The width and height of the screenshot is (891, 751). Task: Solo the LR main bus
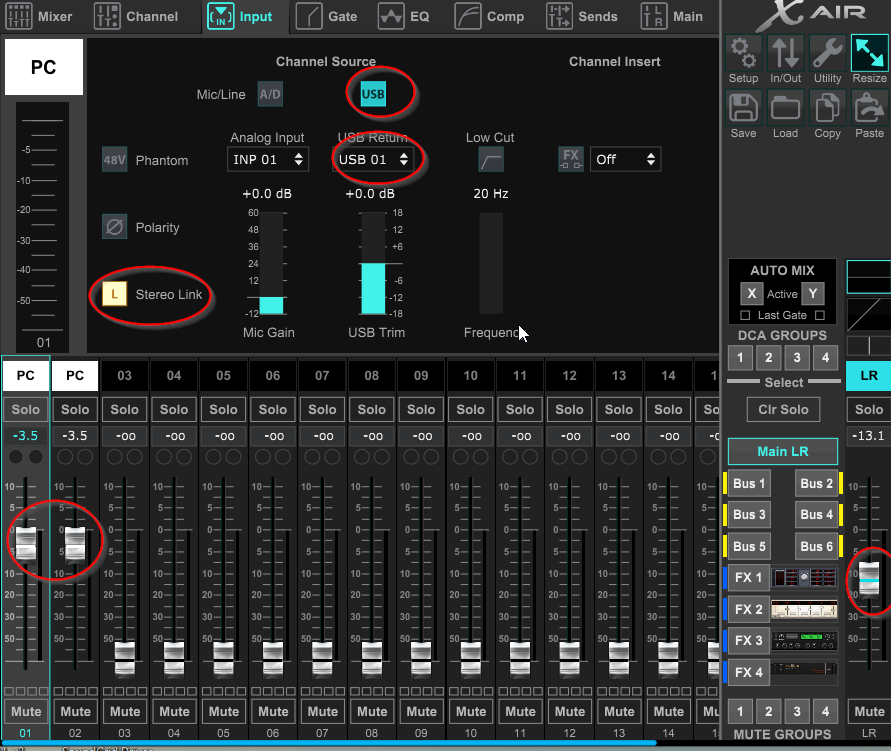(x=869, y=409)
